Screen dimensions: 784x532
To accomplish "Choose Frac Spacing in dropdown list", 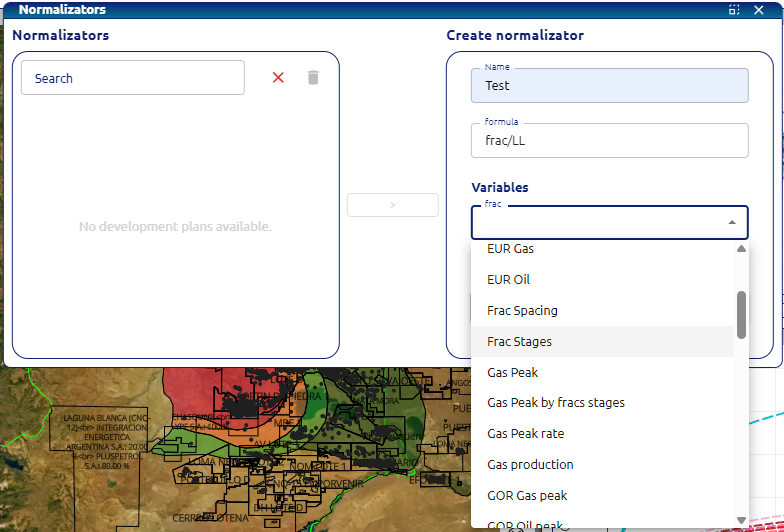I will [x=522, y=311].
